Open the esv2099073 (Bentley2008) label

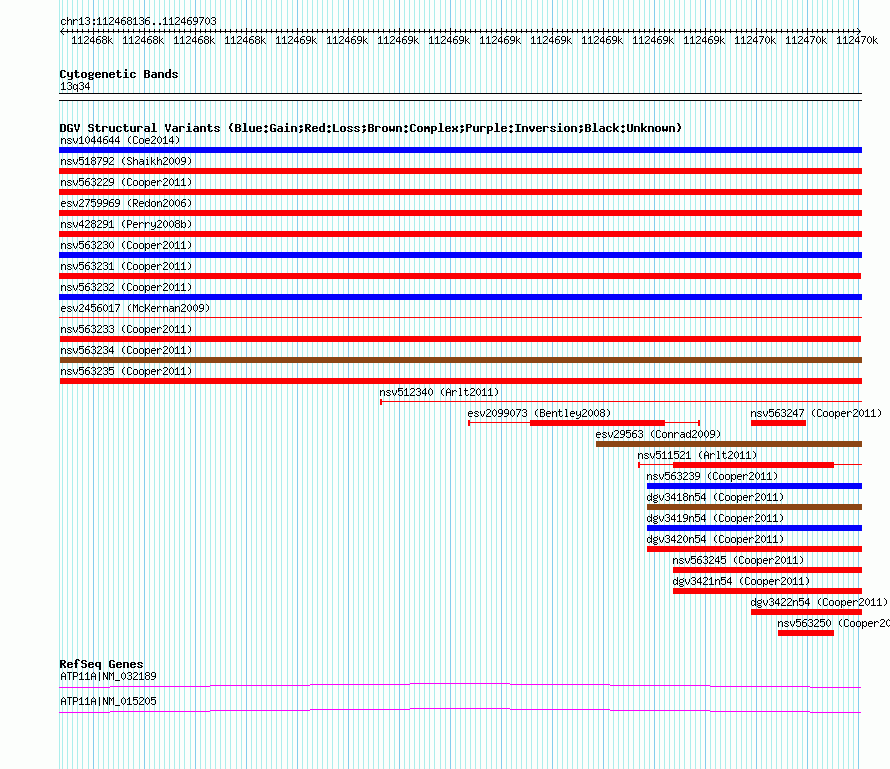coord(539,413)
